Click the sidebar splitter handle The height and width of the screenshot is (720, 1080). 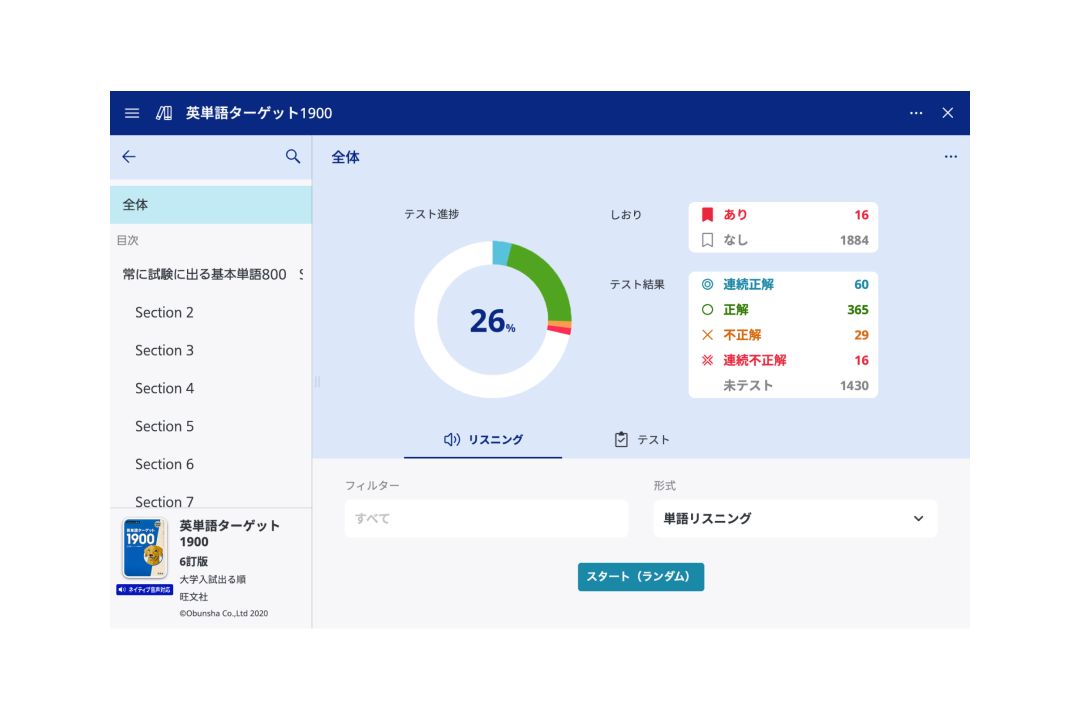(x=317, y=382)
